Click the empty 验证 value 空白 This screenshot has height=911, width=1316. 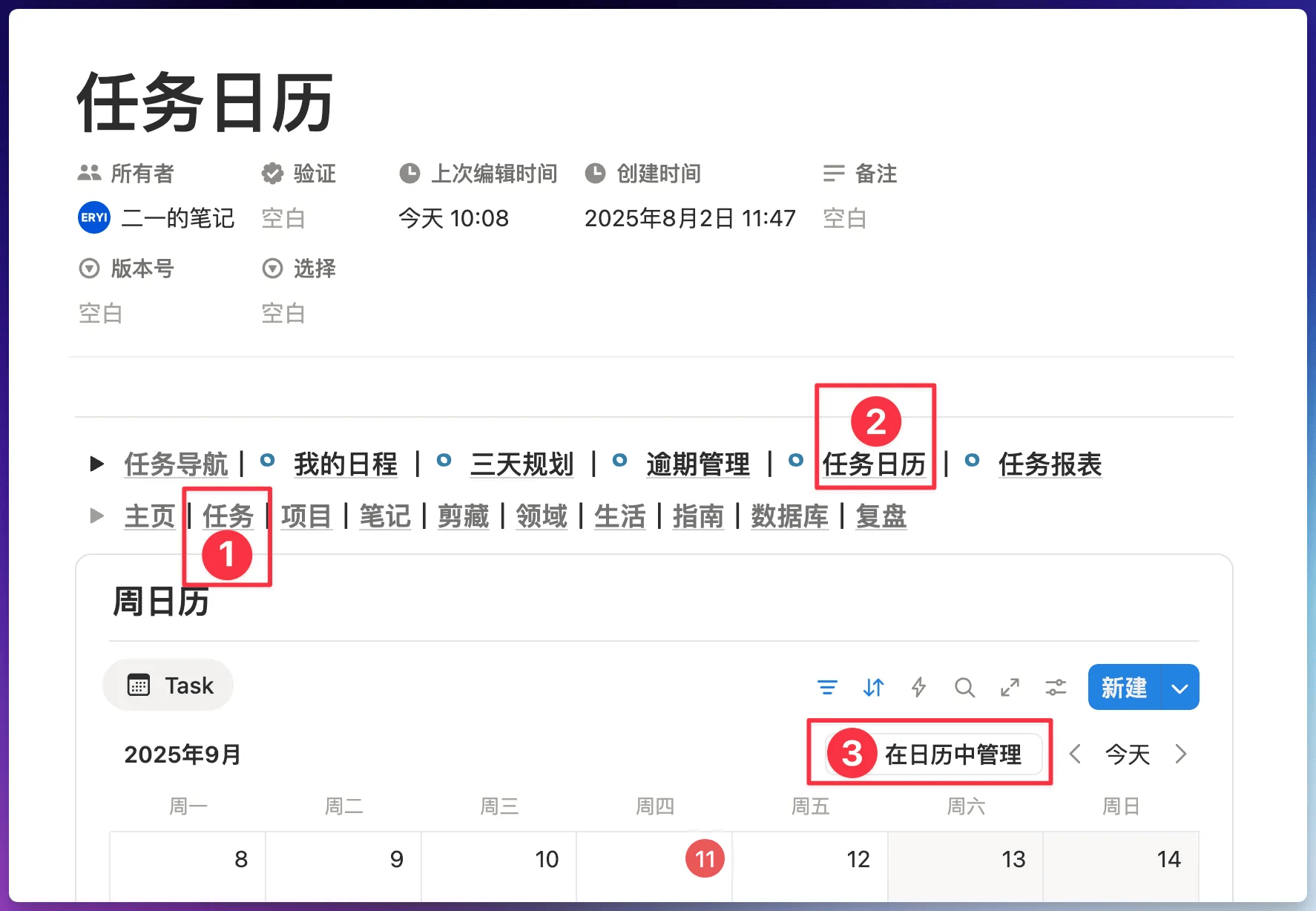[x=283, y=218]
